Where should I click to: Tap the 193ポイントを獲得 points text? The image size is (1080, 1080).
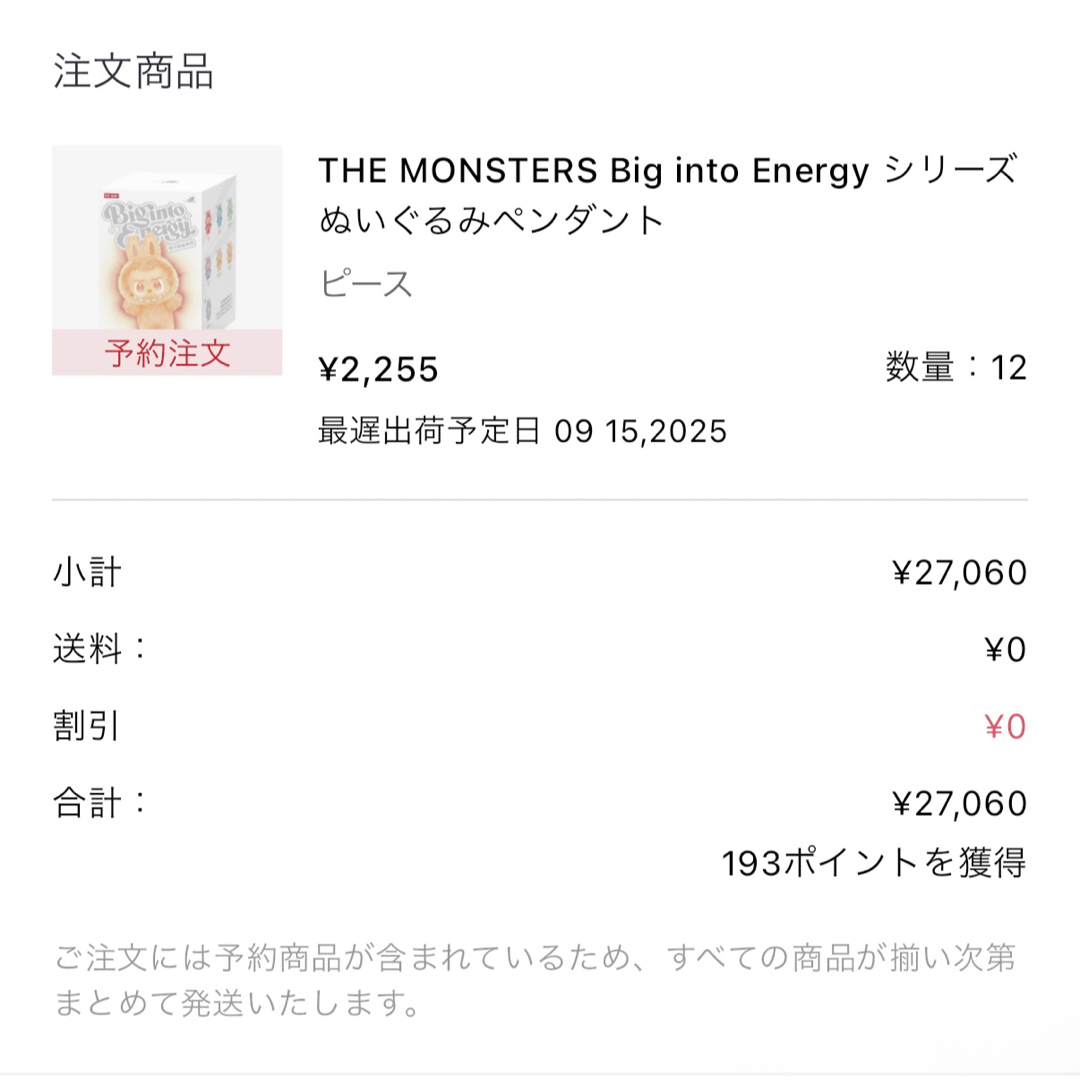pos(874,862)
